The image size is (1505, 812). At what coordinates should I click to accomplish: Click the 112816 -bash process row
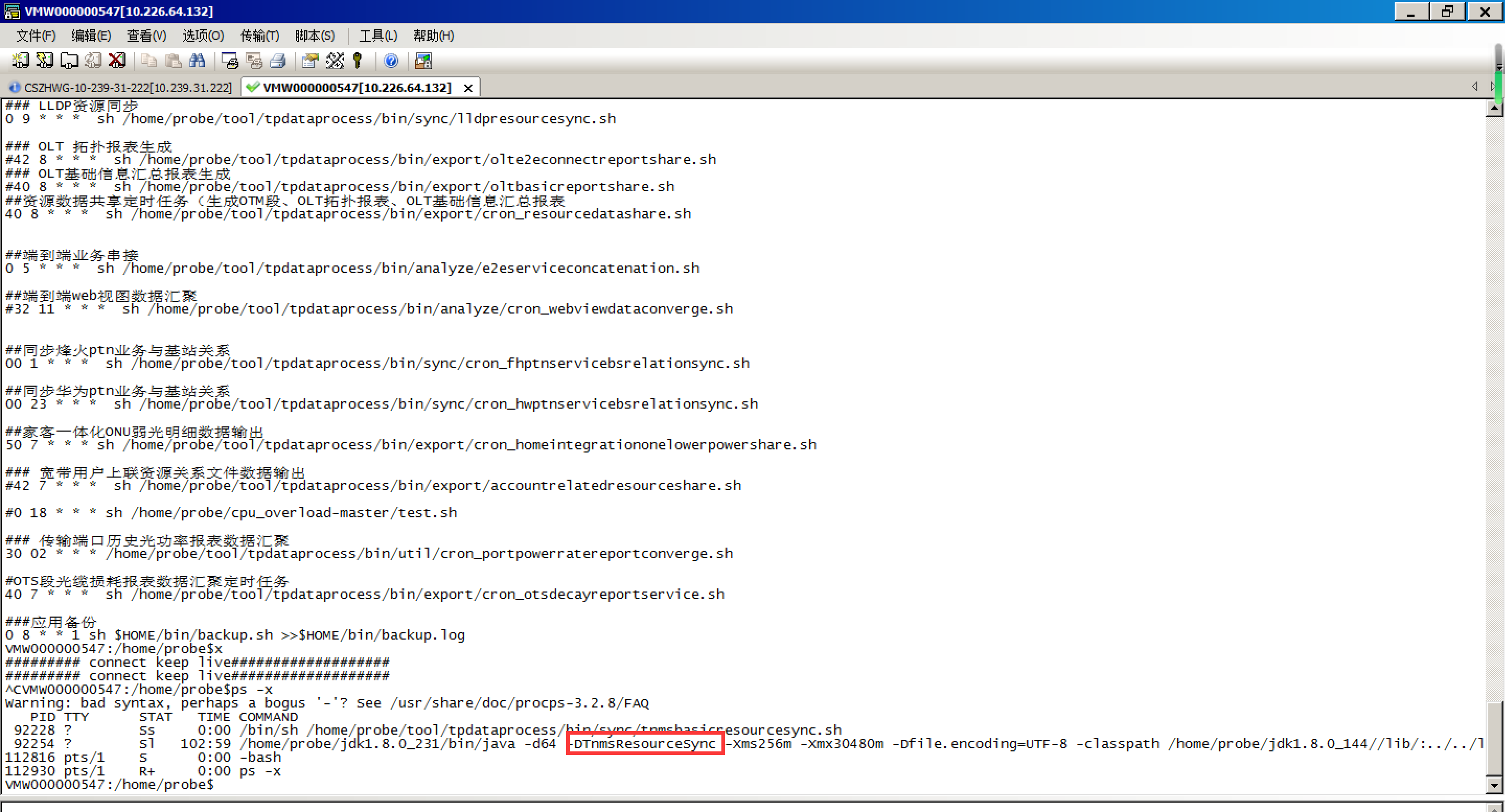(x=143, y=757)
